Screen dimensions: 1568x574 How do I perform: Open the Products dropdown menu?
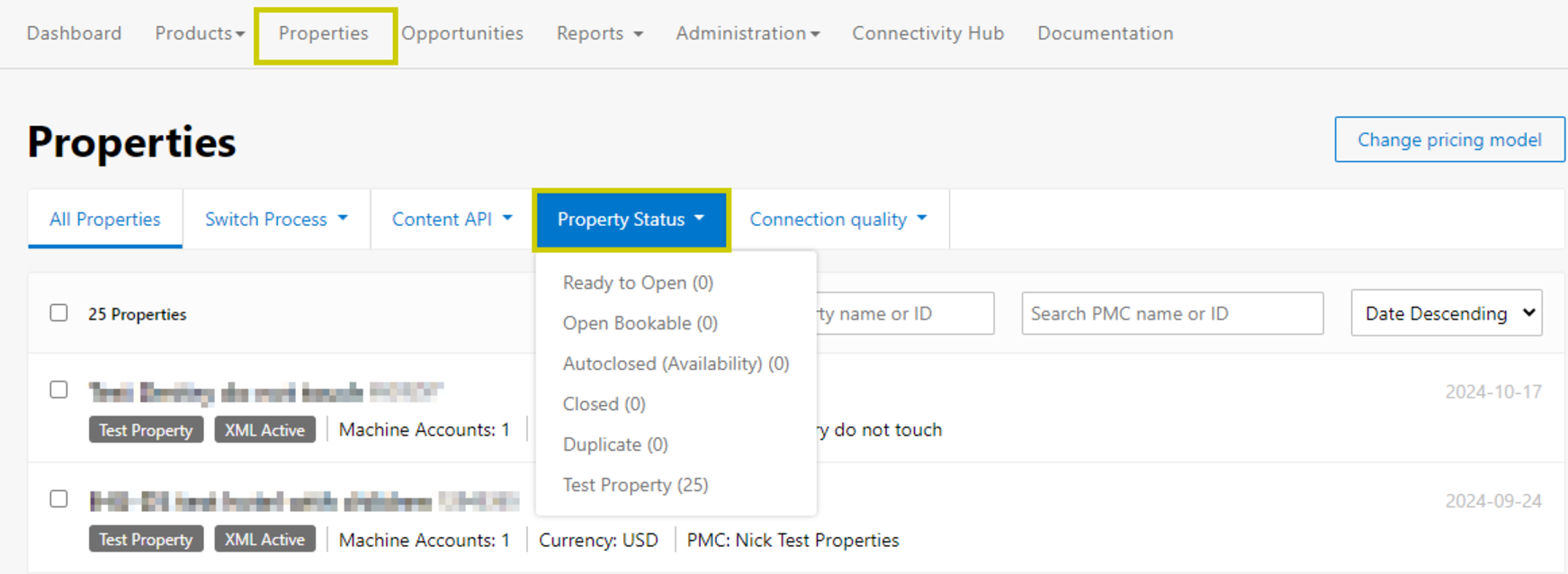(x=199, y=33)
